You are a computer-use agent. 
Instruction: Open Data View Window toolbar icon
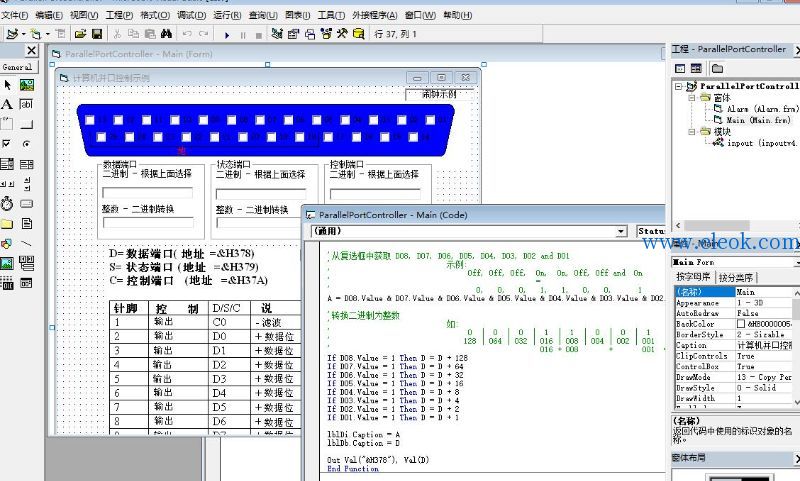(359, 34)
